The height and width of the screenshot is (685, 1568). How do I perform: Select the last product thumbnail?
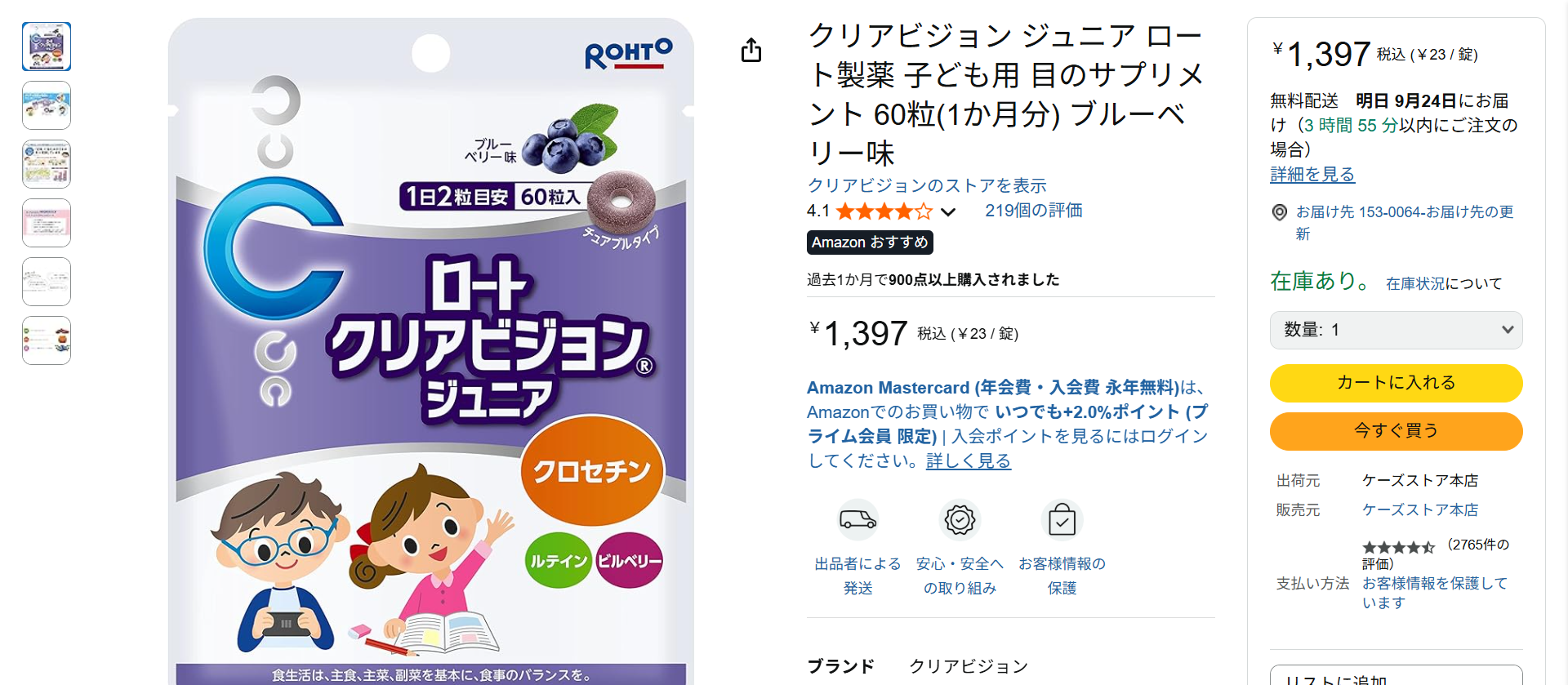(47, 340)
